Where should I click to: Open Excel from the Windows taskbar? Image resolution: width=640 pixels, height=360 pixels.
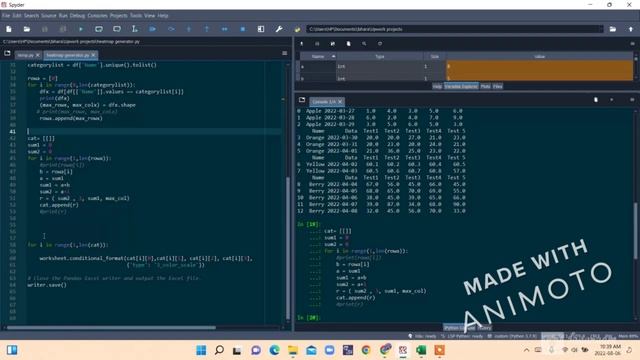(421, 350)
